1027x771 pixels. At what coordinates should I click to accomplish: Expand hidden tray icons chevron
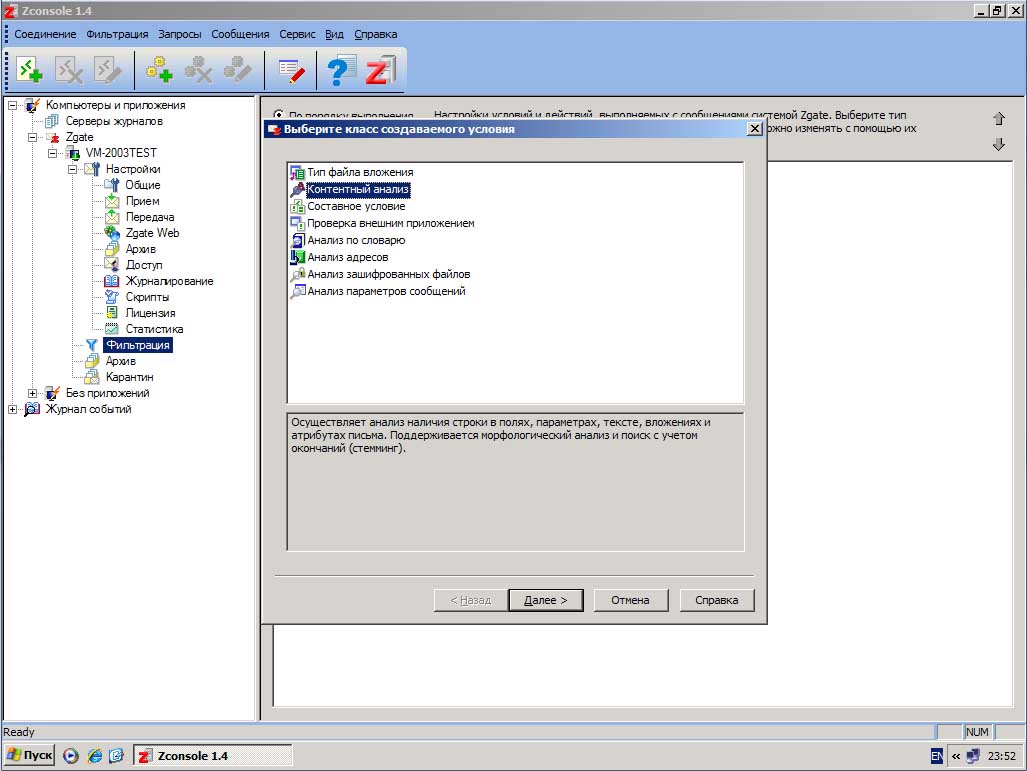tap(956, 756)
